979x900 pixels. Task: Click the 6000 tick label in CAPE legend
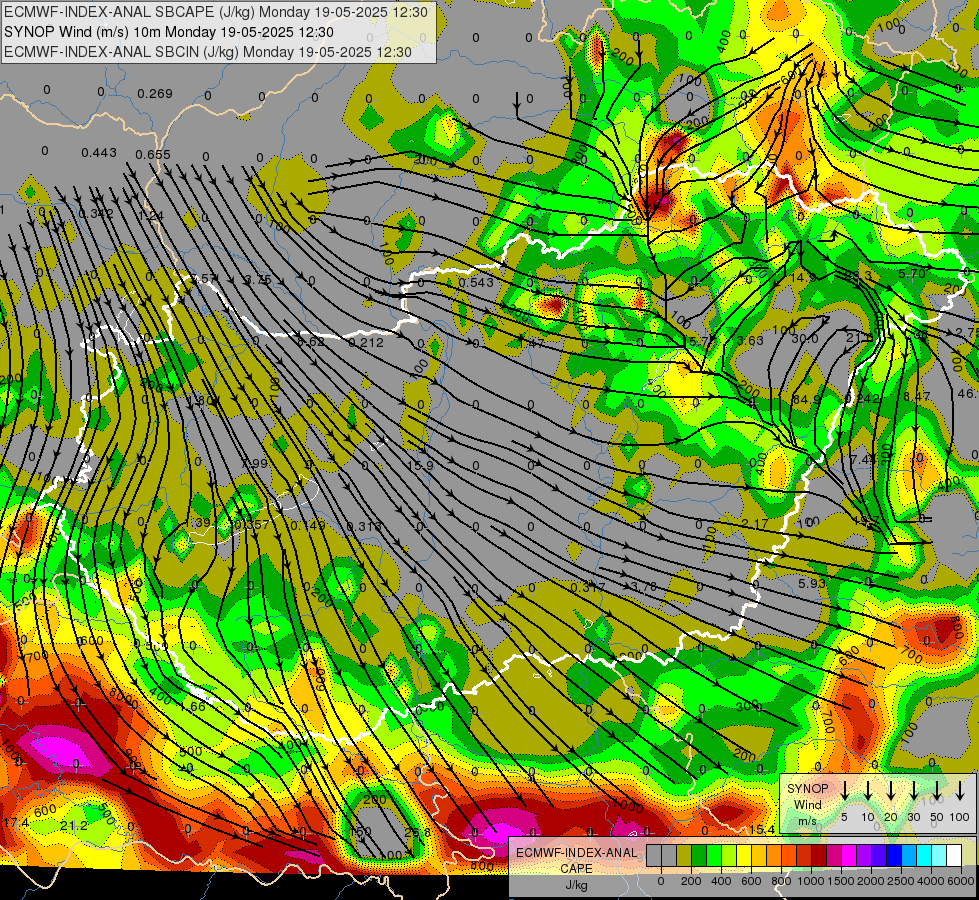pyautogui.click(x=960, y=881)
